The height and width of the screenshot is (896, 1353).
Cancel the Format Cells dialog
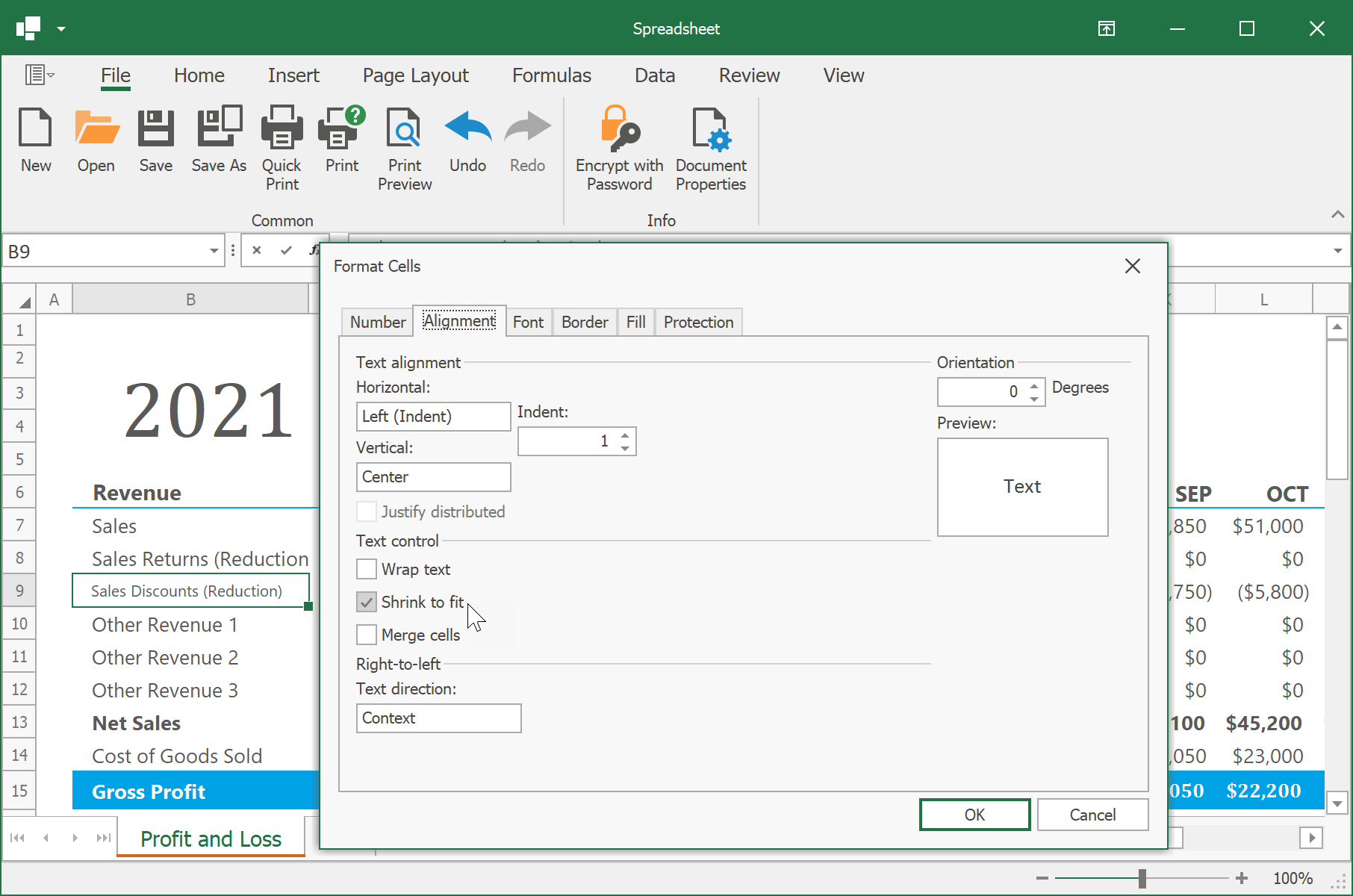(1092, 814)
